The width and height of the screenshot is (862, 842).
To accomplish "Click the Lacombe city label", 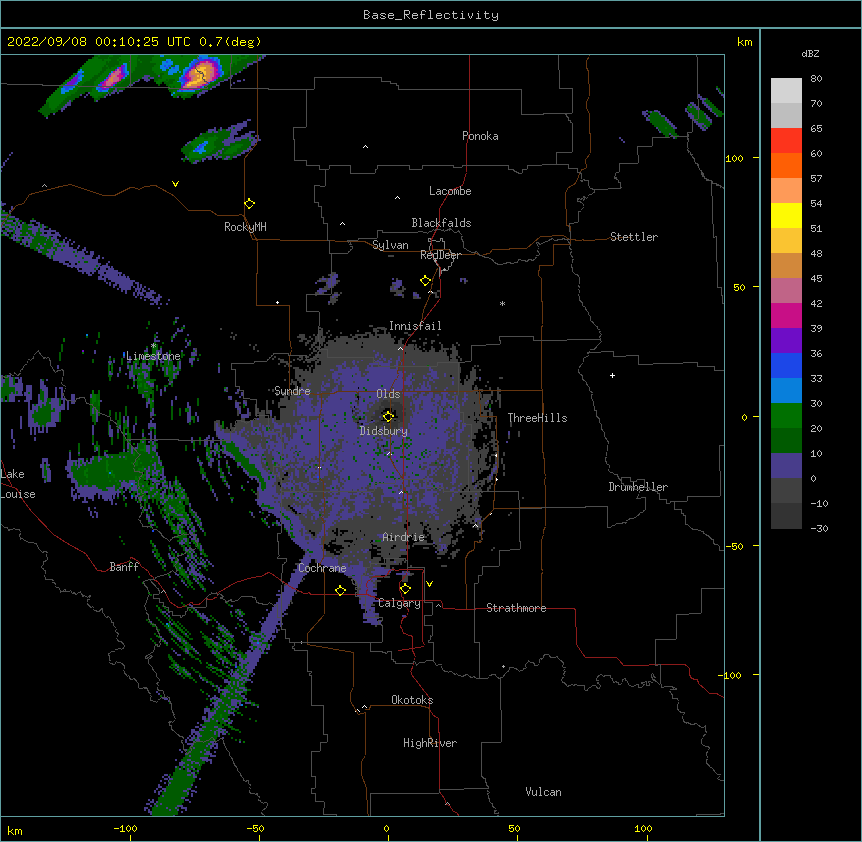I will point(450,191).
